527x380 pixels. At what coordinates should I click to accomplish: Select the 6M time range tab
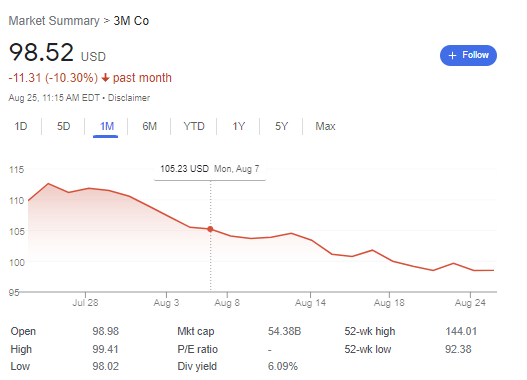click(150, 126)
